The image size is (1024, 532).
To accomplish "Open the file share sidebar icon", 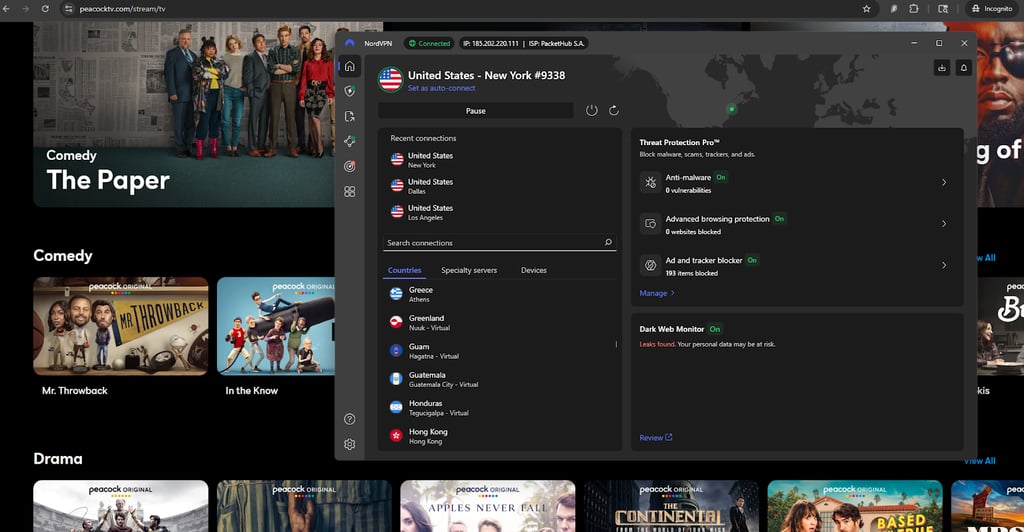I will tap(349, 116).
